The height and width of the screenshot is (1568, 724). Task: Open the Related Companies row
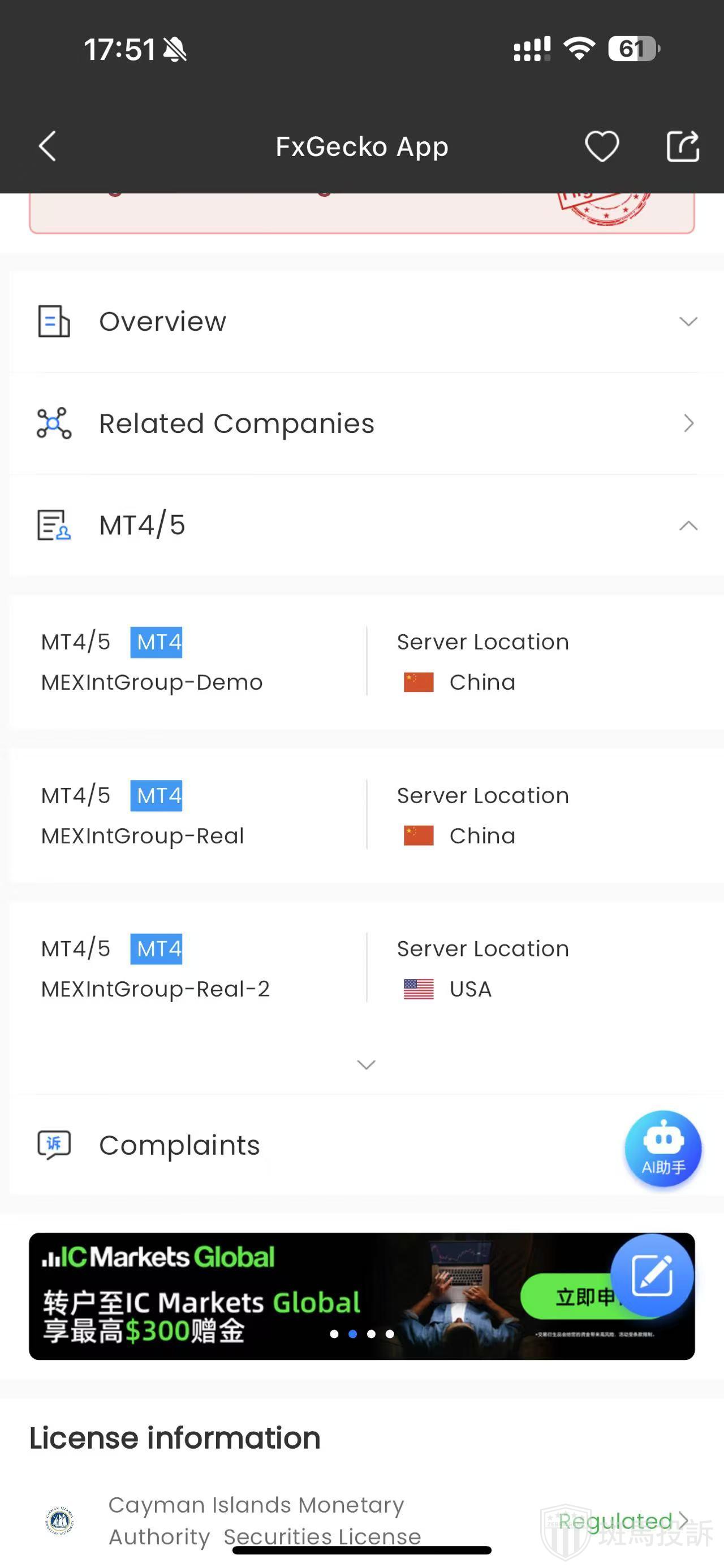[x=365, y=423]
